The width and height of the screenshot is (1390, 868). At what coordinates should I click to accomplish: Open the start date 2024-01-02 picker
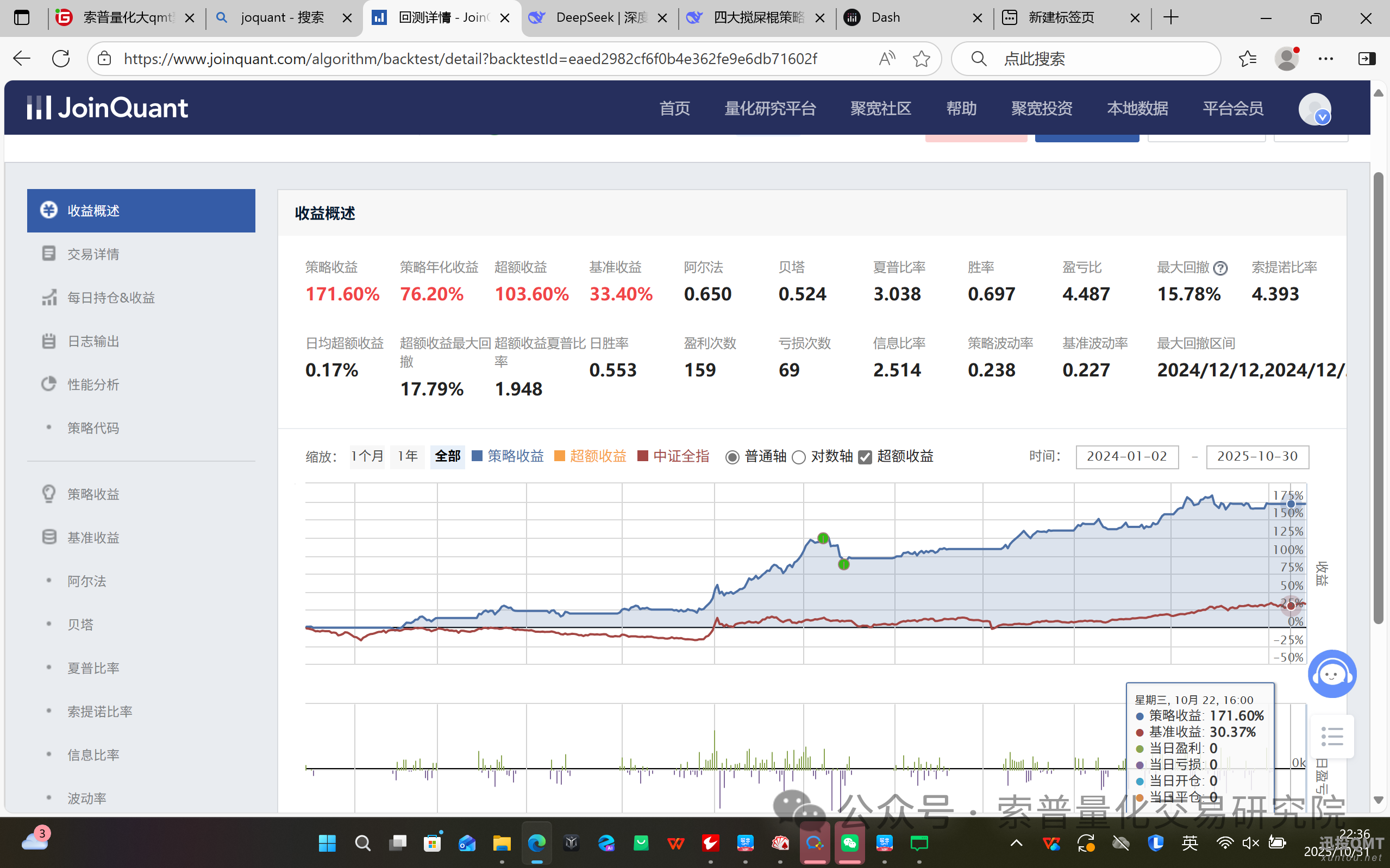(x=1126, y=456)
